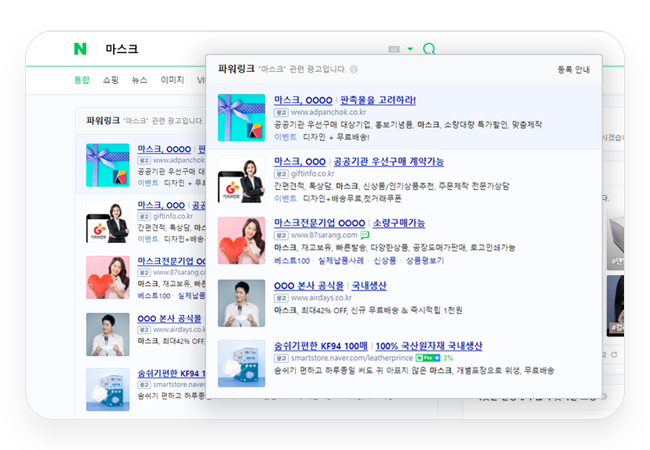
Task: Click popup URL www.airdays.co.kr
Action: pos(321,298)
